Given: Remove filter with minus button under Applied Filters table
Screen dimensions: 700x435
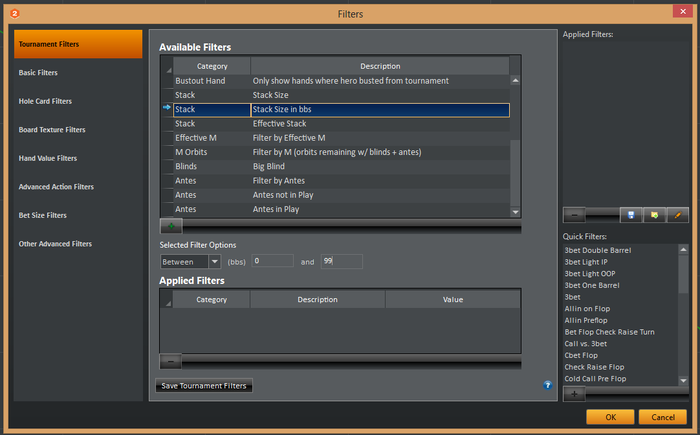Looking at the screenshot, I should [171, 361].
